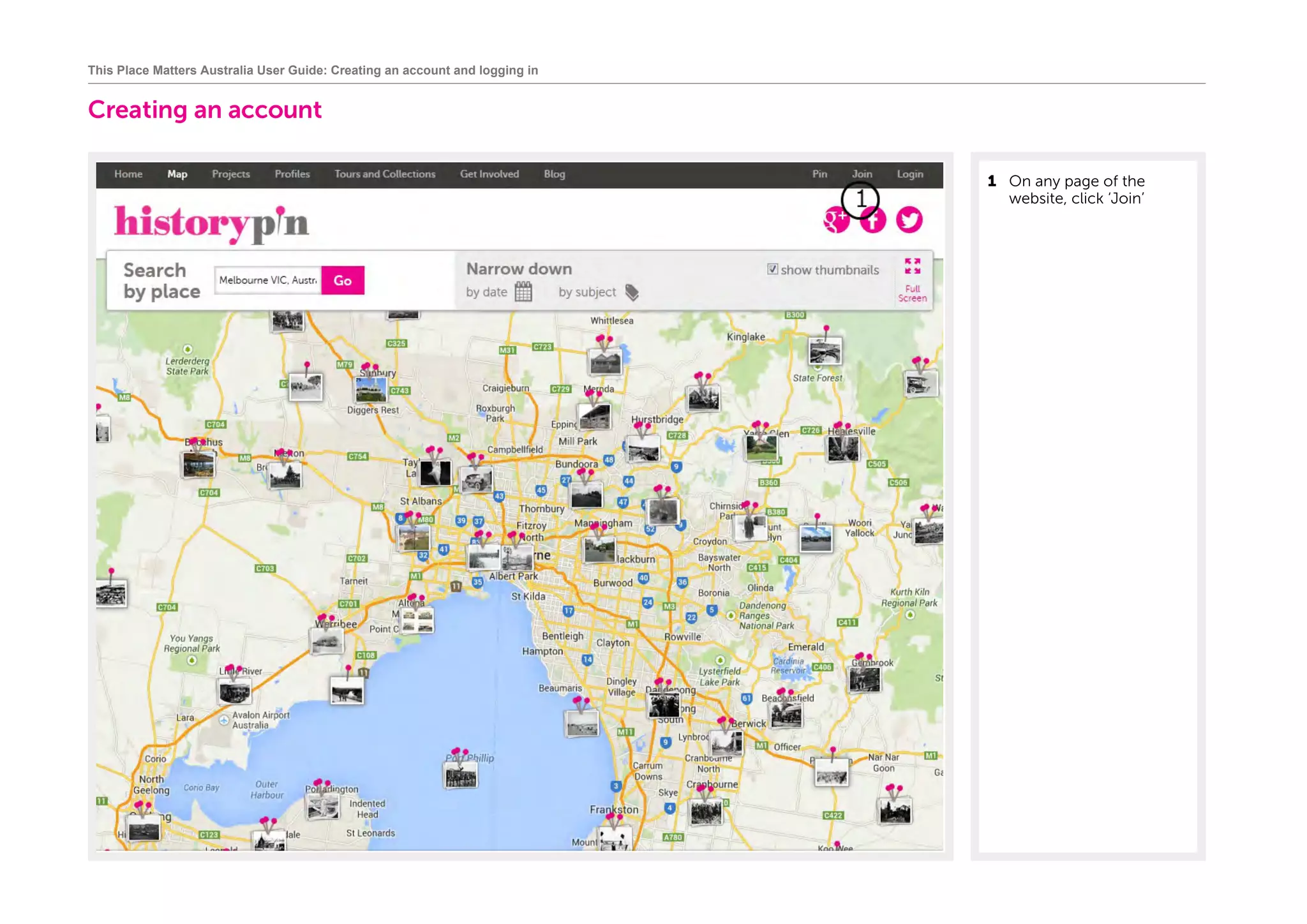Viewport: 1307px width, 924px height.
Task: Open photo pin at Little River
Action: pos(234,690)
